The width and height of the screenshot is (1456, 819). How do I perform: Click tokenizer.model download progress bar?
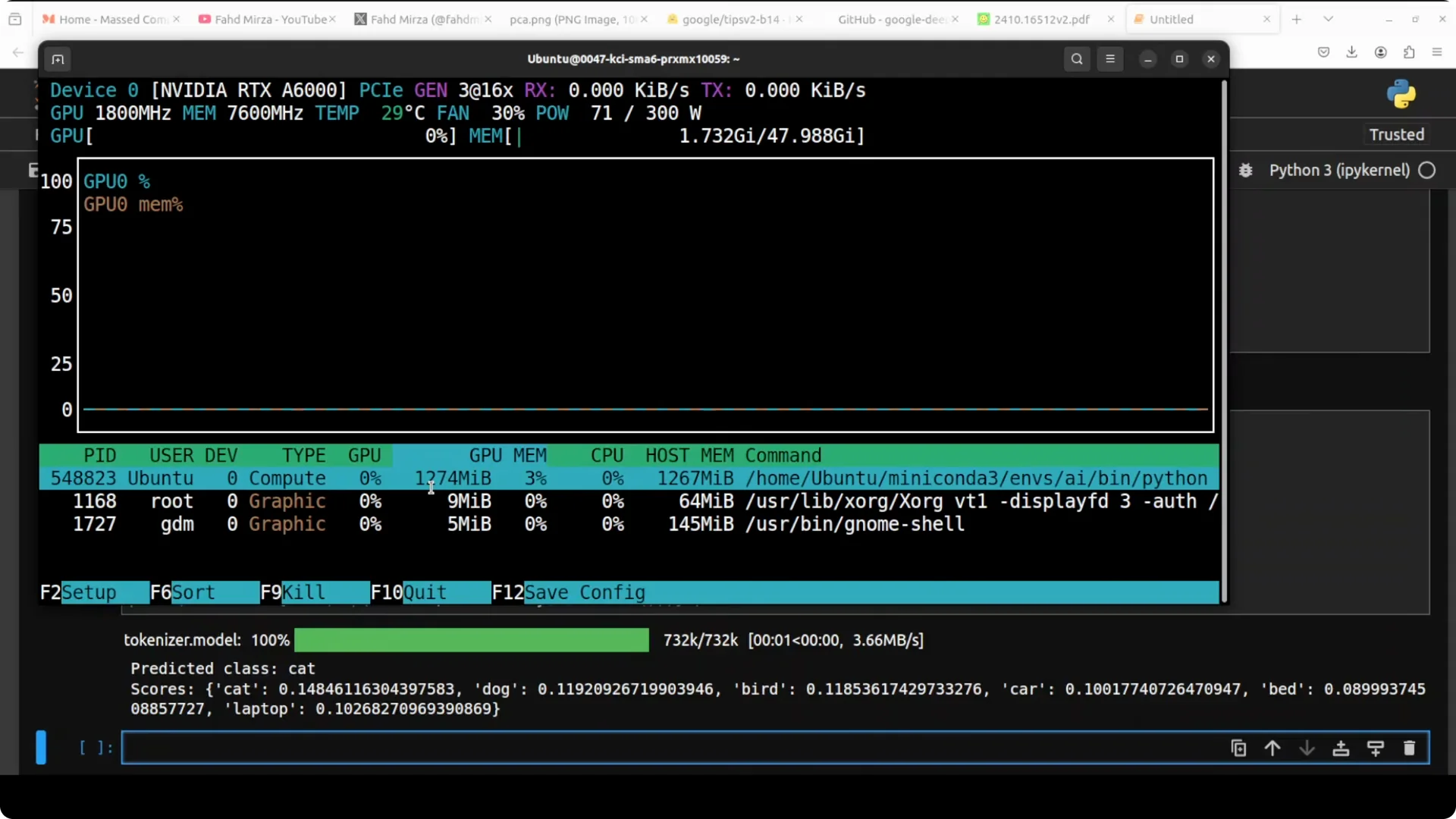coord(472,640)
